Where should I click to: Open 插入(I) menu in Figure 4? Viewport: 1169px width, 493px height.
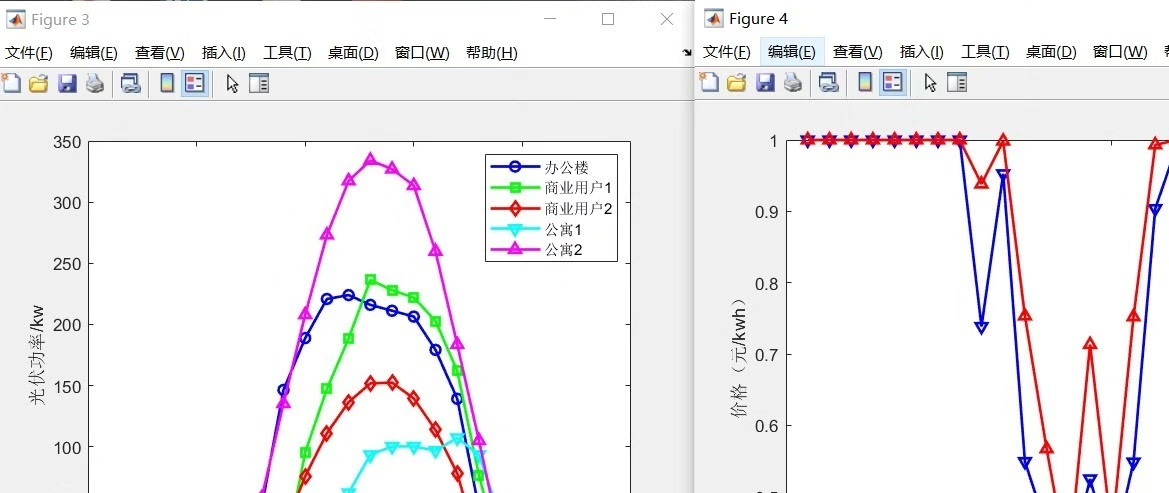click(921, 51)
